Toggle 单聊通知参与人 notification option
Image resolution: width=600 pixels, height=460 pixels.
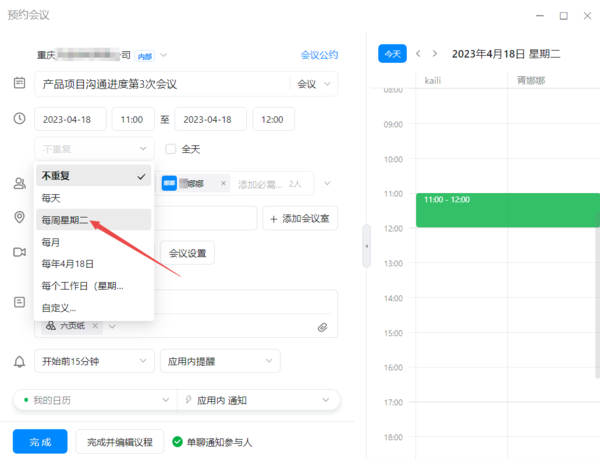coord(177,441)
